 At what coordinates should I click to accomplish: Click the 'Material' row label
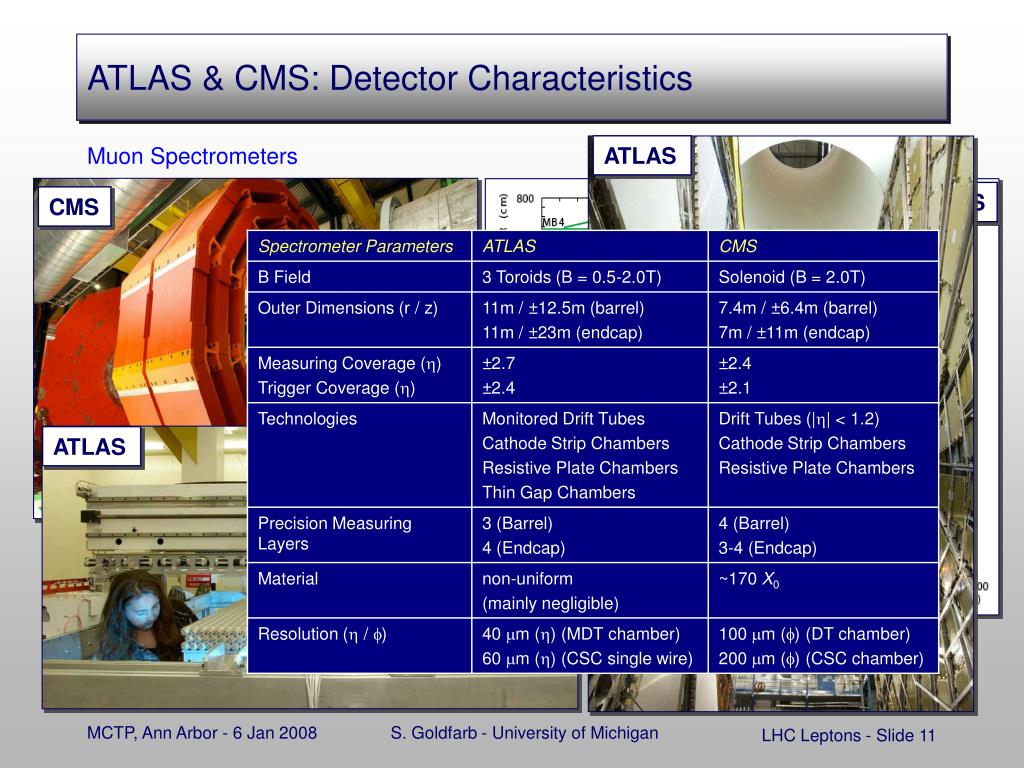pyautogui.click(x=287, y=579)
